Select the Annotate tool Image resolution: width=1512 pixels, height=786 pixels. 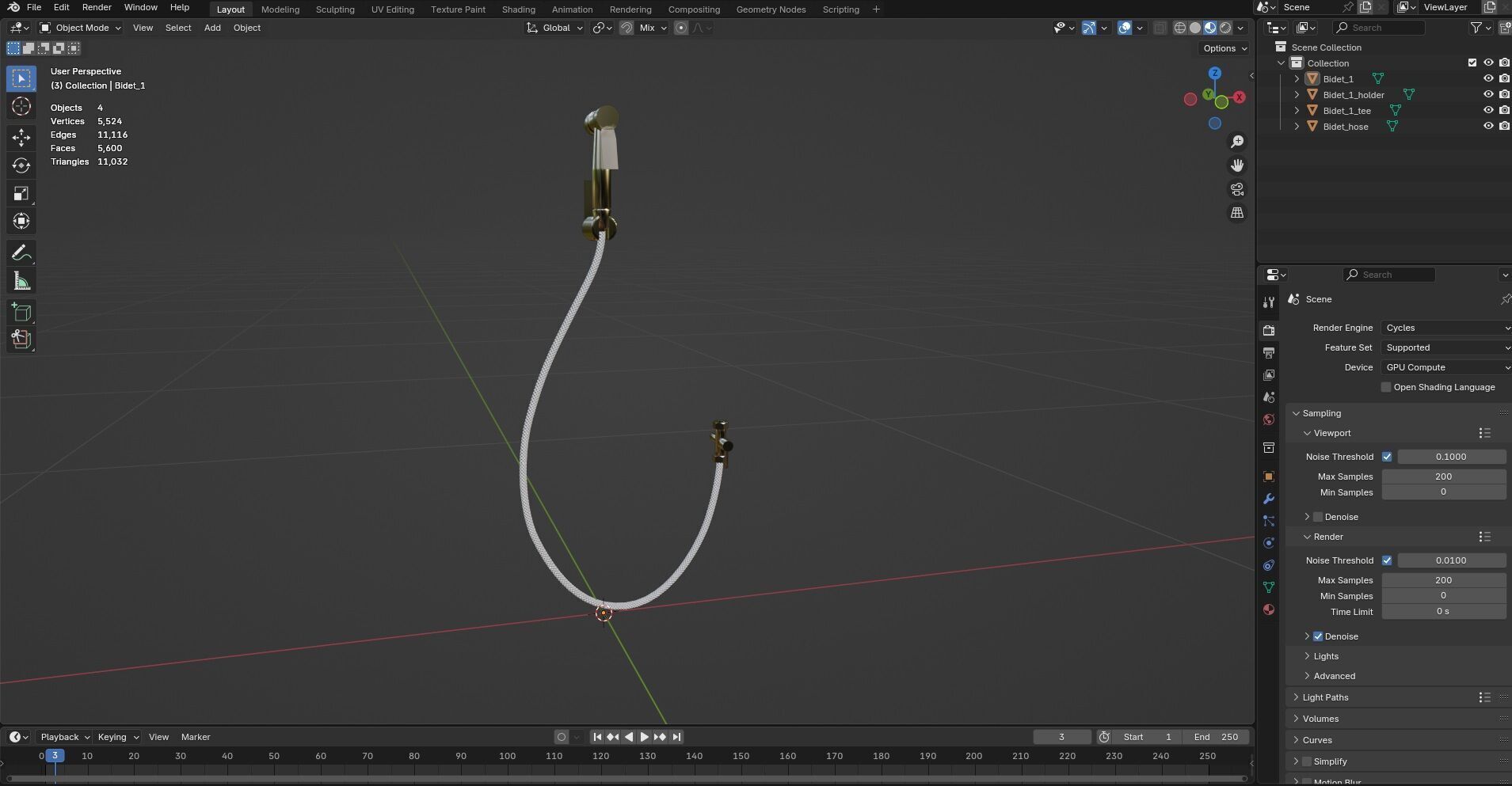(21, 253)
